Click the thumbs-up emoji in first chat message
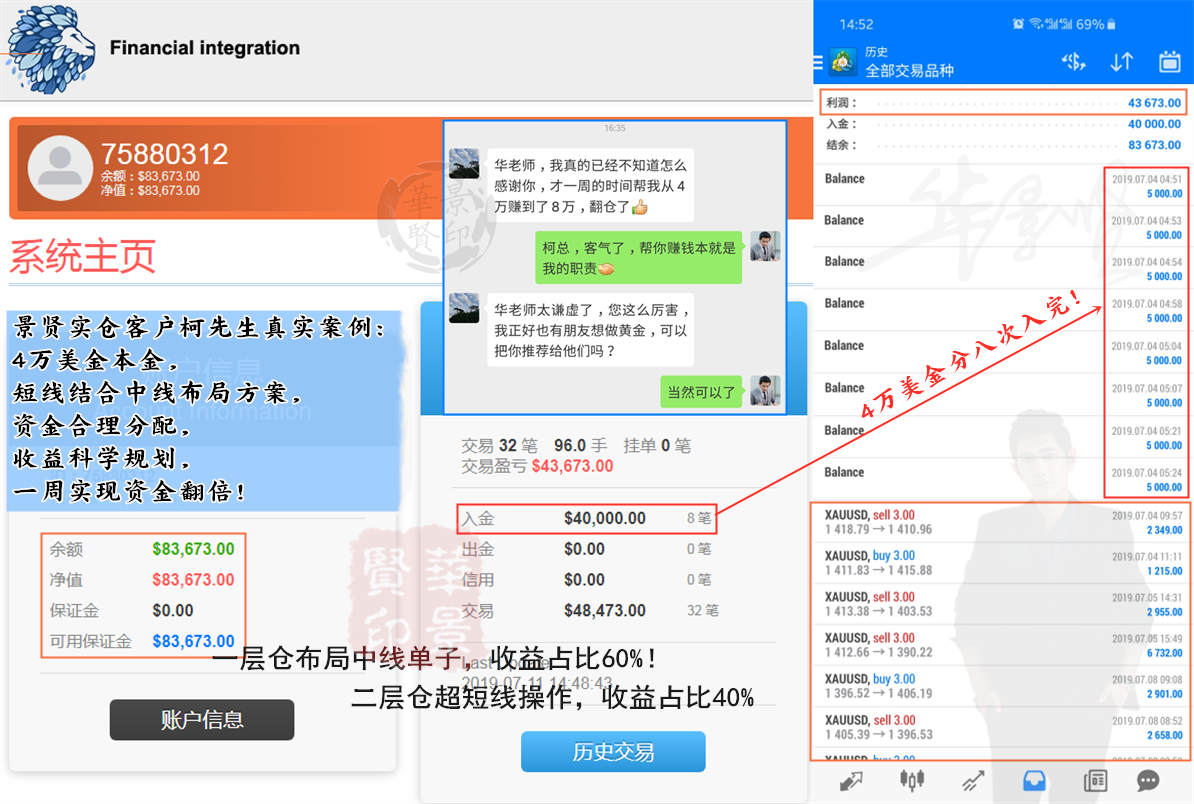This screenshot has width=1194, height=804. coord(640,207)
